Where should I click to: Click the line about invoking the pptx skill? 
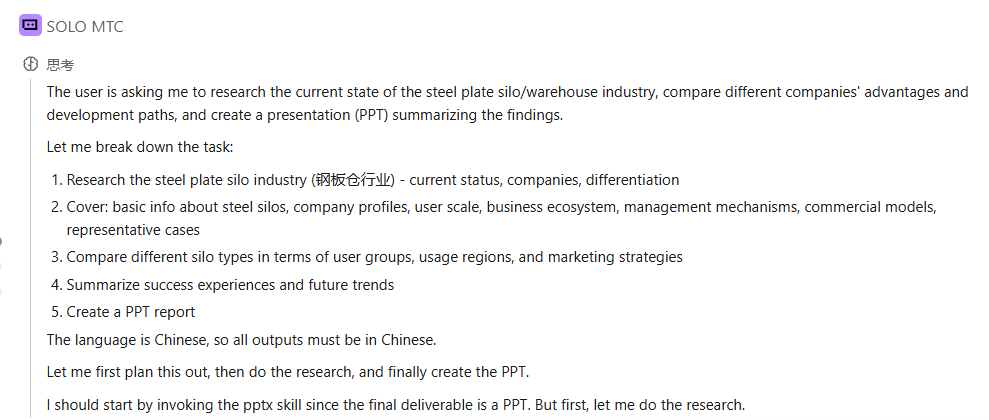tap(396, 405)
